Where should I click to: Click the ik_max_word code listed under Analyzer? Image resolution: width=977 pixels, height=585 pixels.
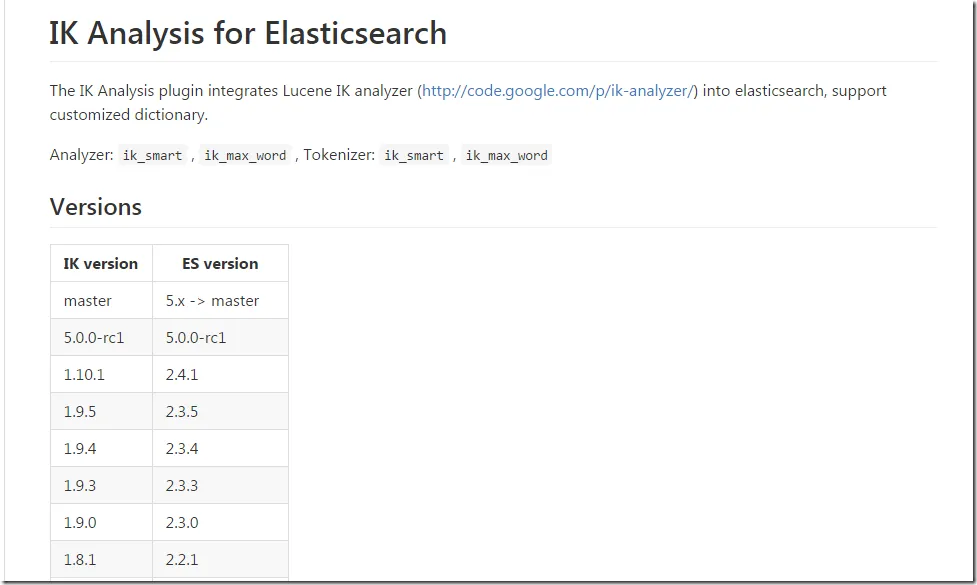[245, 156]
